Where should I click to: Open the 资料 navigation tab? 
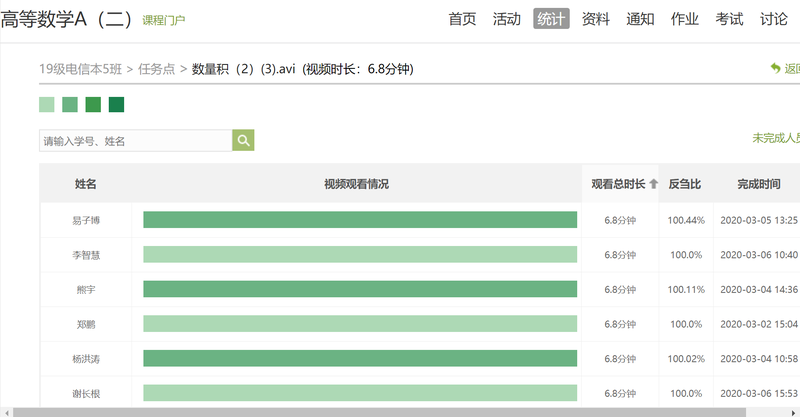click(x=596, y=19)
